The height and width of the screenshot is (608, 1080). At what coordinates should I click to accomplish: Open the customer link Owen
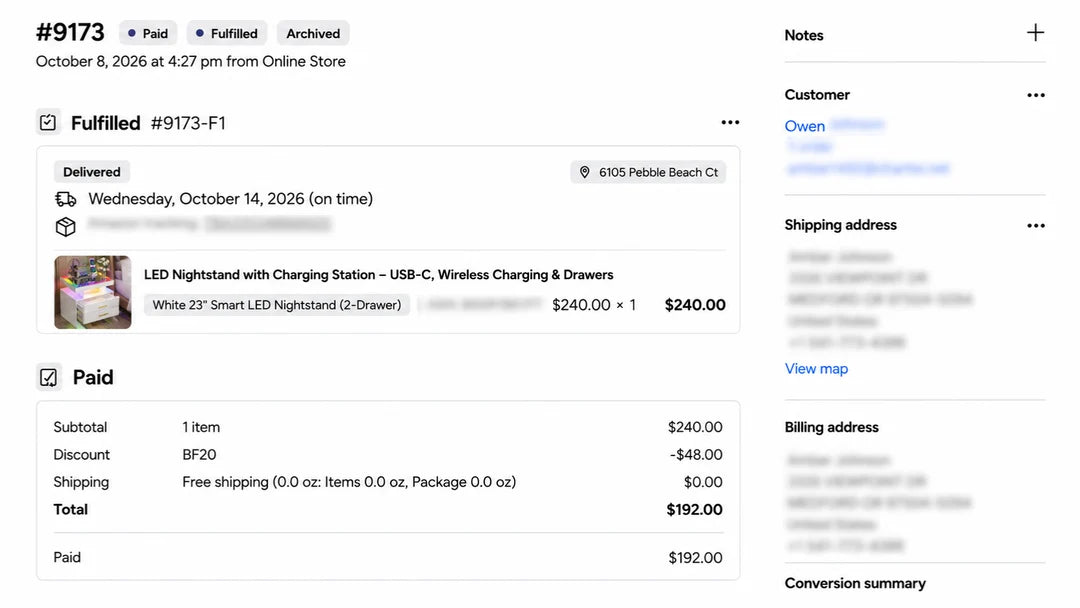(x=804, y=126)
